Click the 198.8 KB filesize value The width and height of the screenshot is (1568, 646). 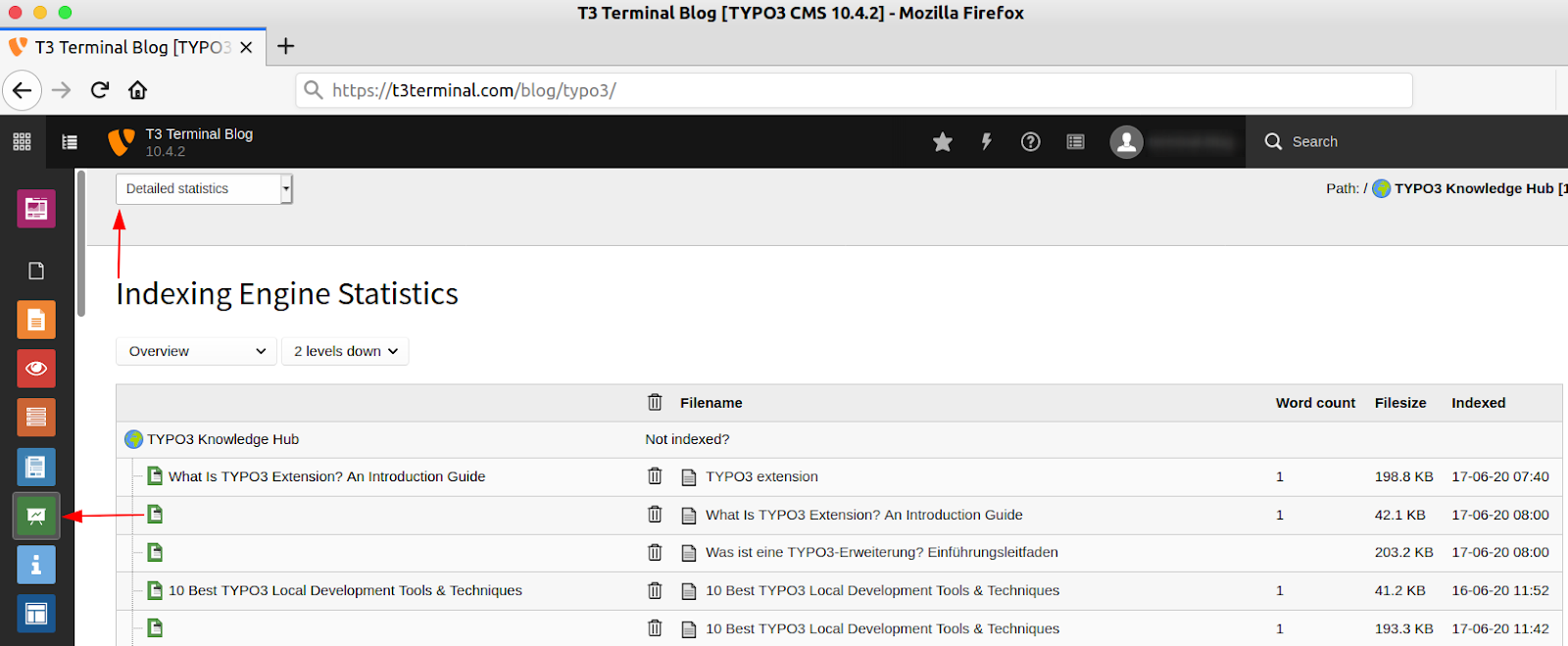tap(1403, 476)
